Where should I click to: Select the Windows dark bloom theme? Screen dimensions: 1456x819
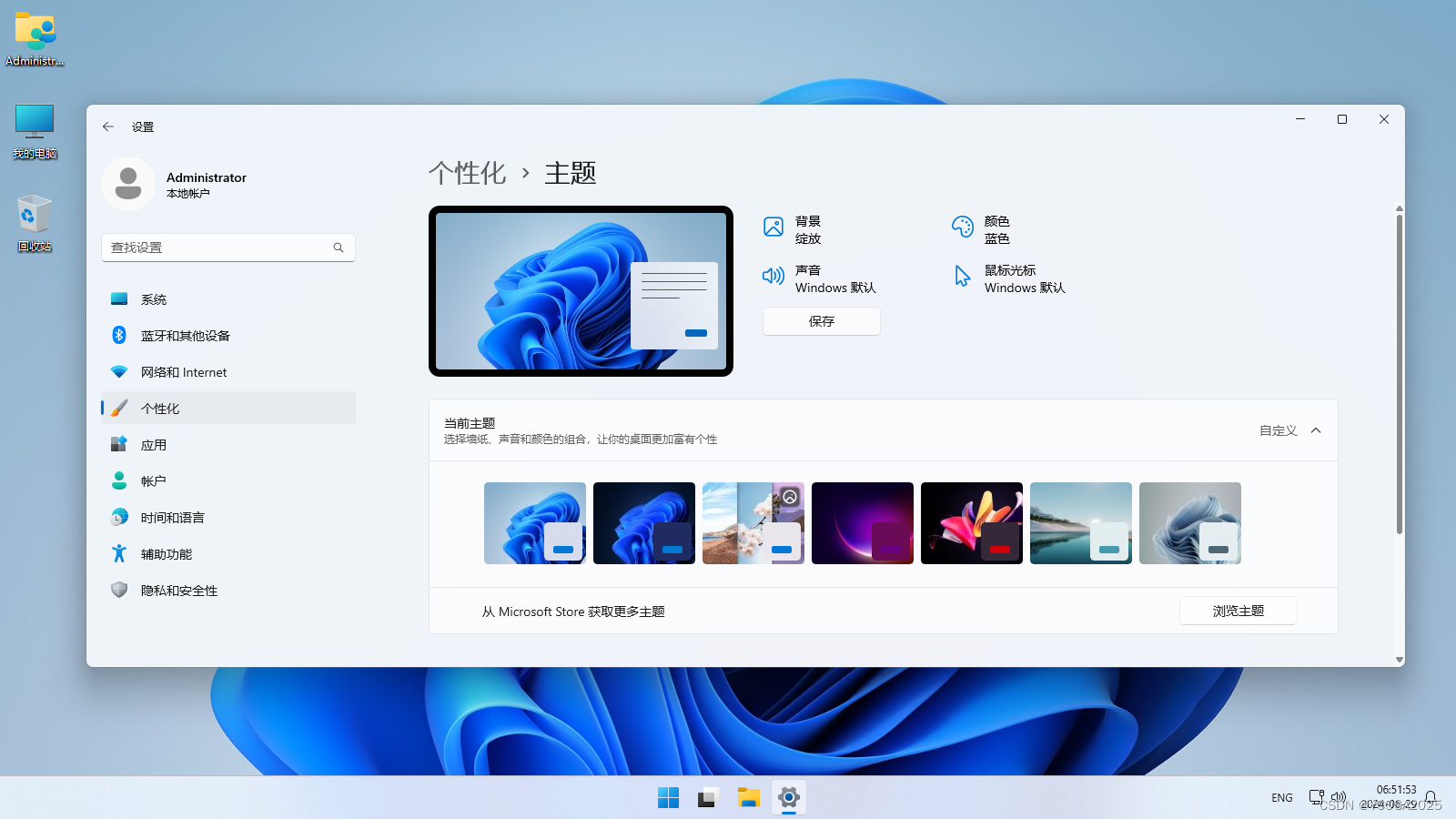tap(644, 523)
